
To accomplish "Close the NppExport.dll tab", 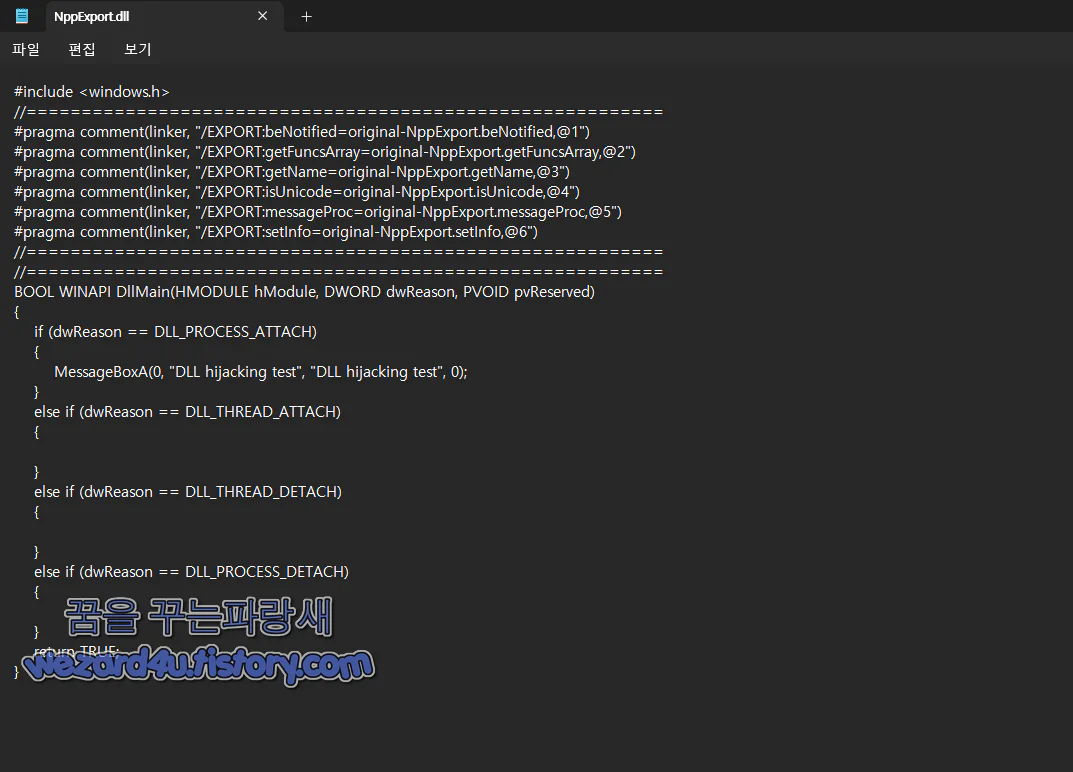I will (x=263, y=16).
